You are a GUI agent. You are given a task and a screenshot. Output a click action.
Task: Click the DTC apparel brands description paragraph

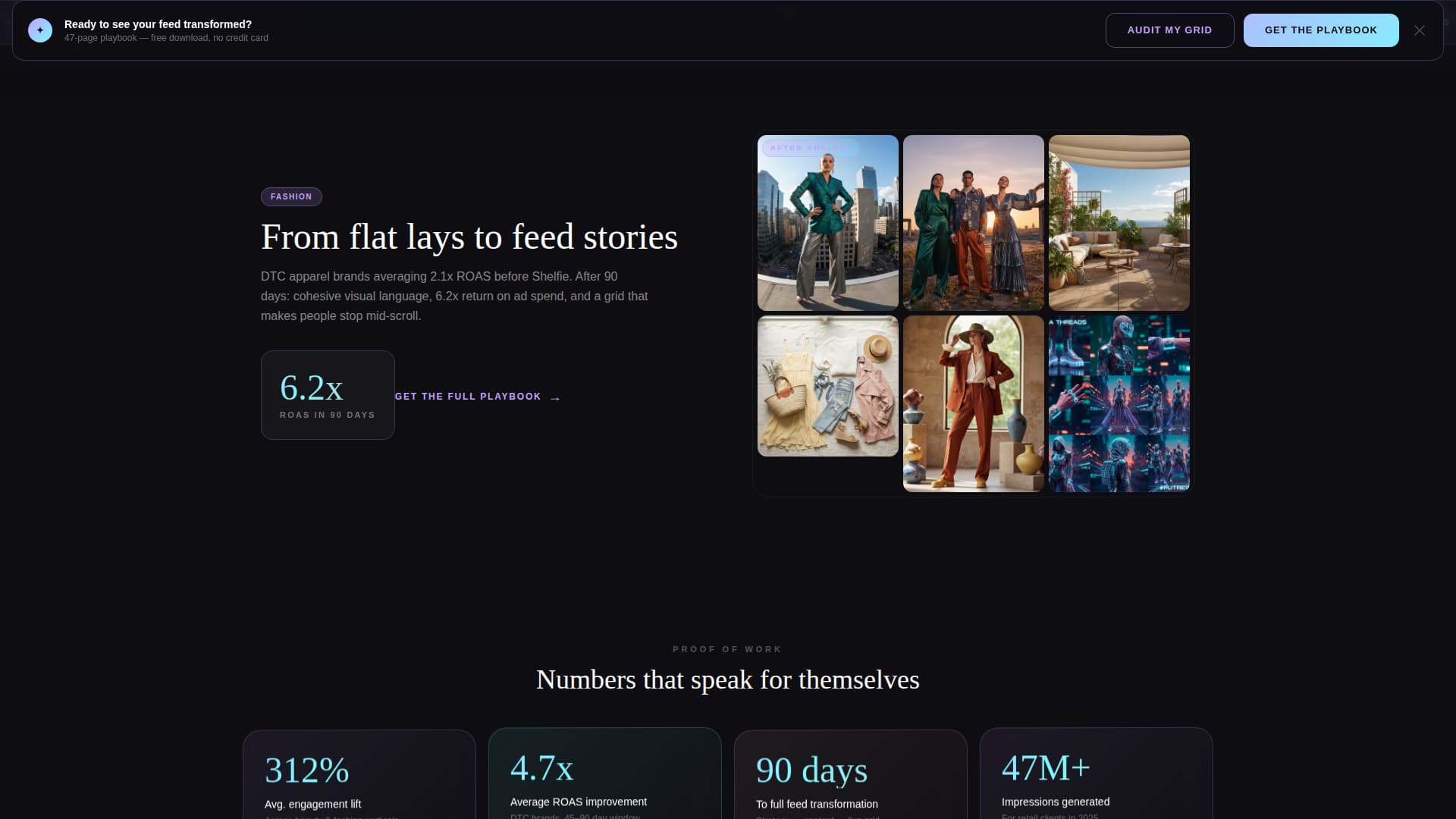[x=455, y=296]
